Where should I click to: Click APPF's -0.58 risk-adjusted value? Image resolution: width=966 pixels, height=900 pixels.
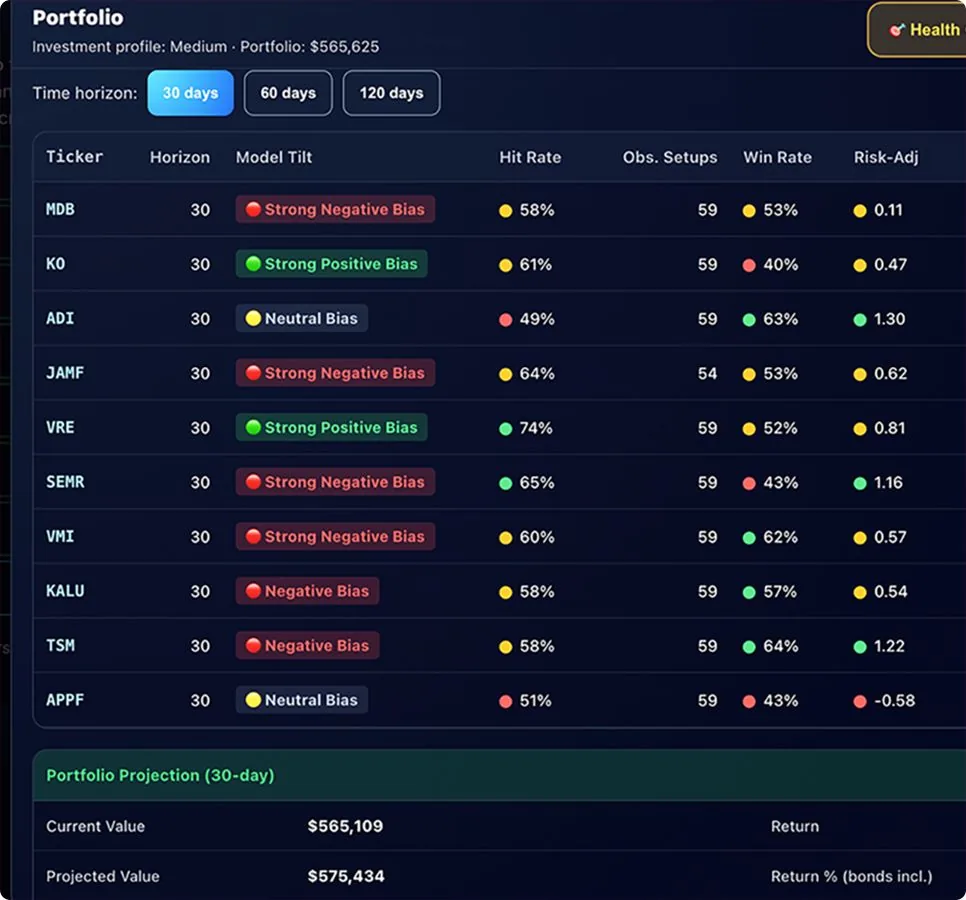tap(895, 700)
